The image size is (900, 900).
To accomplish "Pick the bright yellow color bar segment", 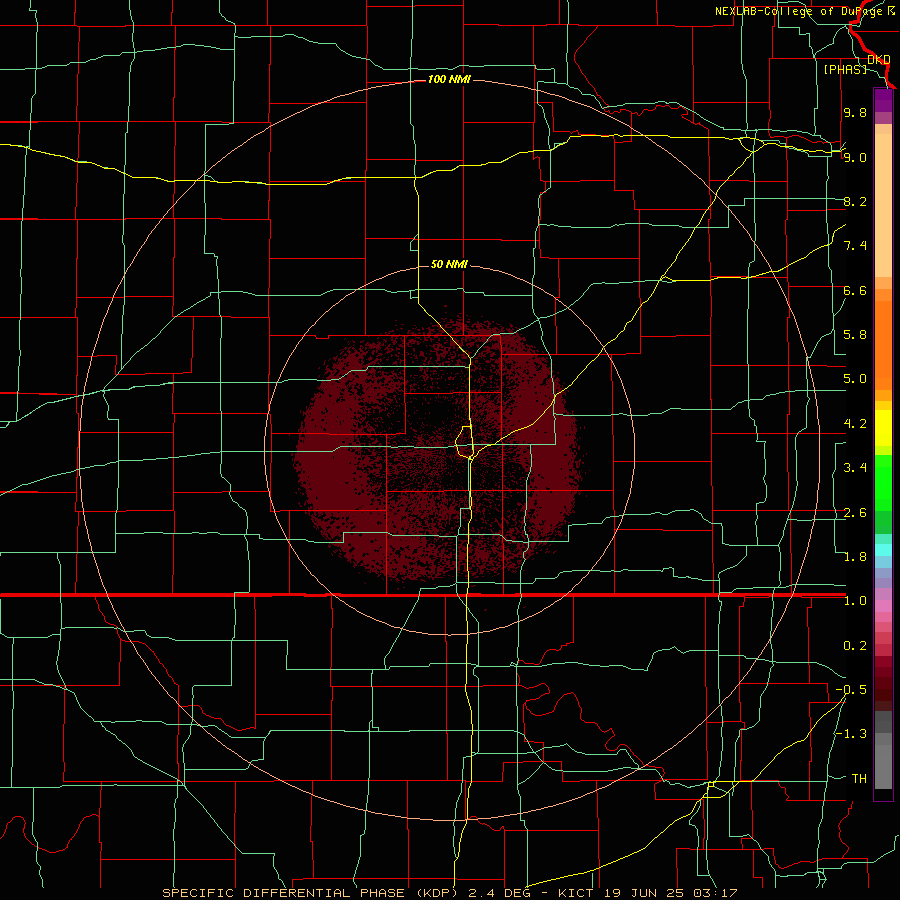I will (883, 428).
